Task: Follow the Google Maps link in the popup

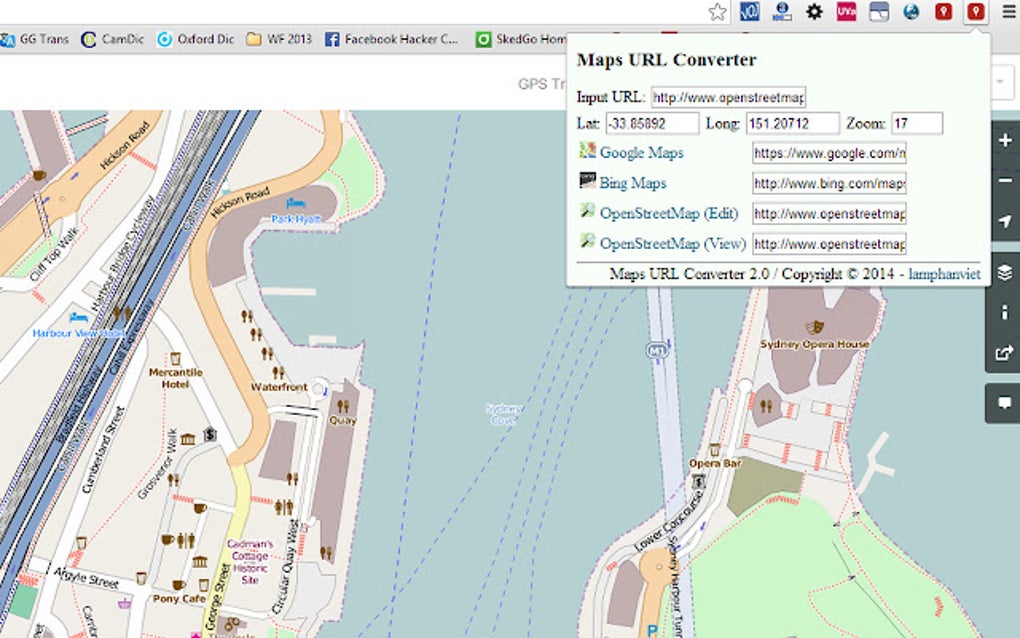Action: tap(641, 152)
